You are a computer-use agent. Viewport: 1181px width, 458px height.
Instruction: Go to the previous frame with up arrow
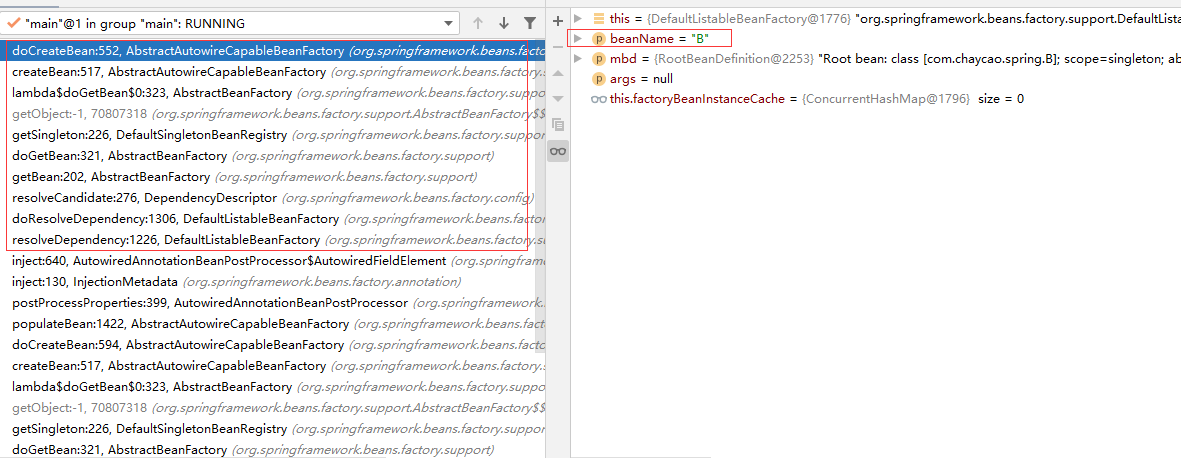pyautogui.click(x=478, y=23)
